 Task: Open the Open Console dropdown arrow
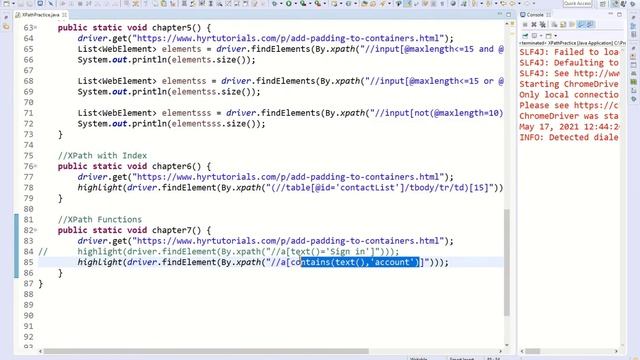click(x=556, y=36)
